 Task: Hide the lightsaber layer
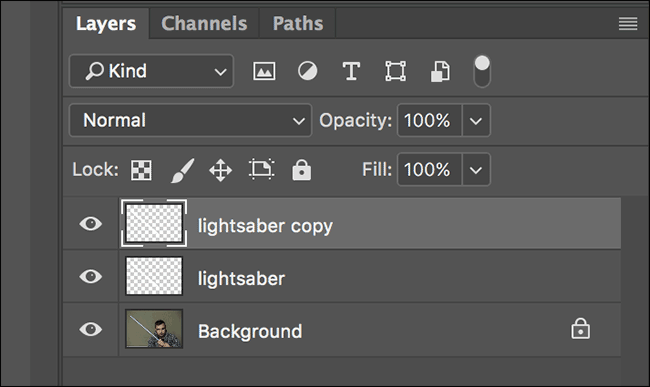click(91, 276)
